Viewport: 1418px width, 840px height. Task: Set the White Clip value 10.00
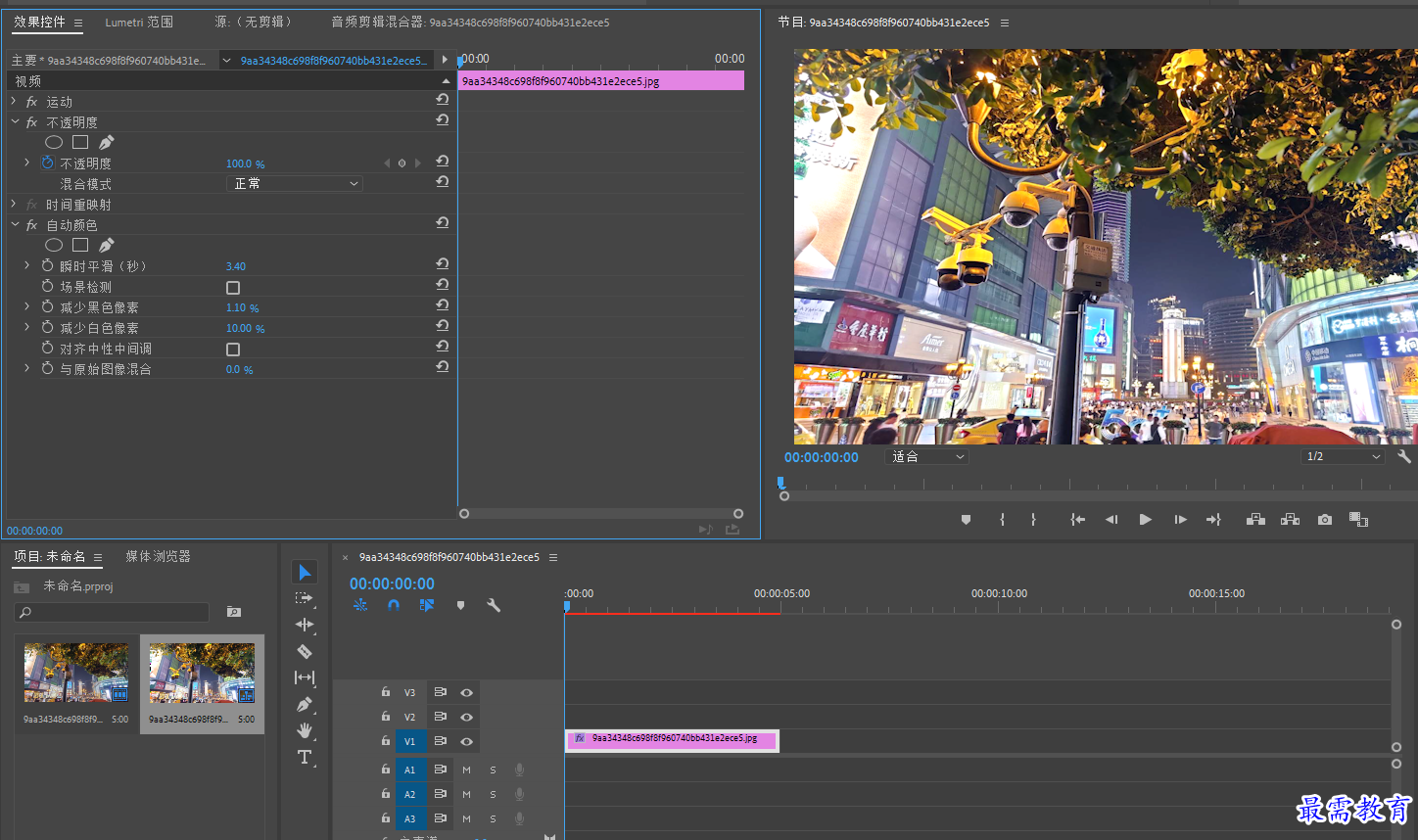(245, 328)
